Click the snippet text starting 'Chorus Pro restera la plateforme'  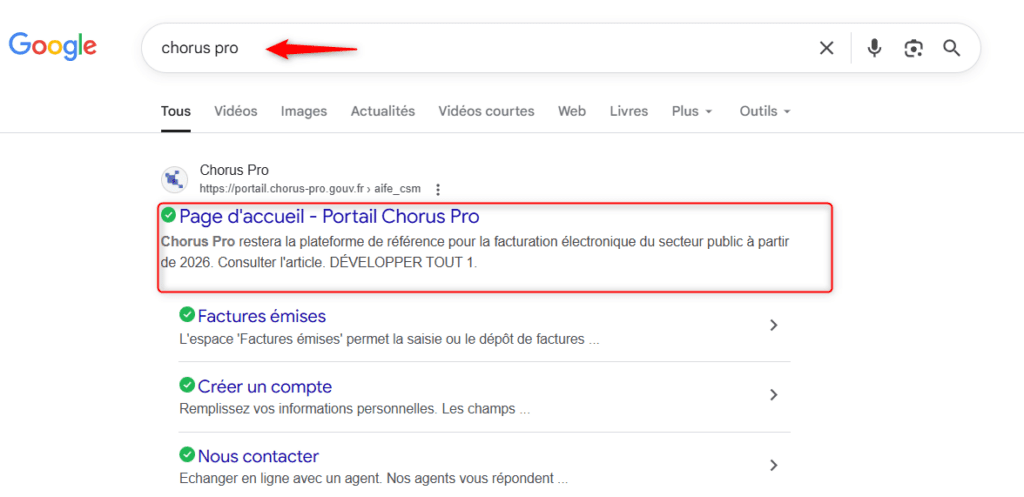[x=475, y=253]
